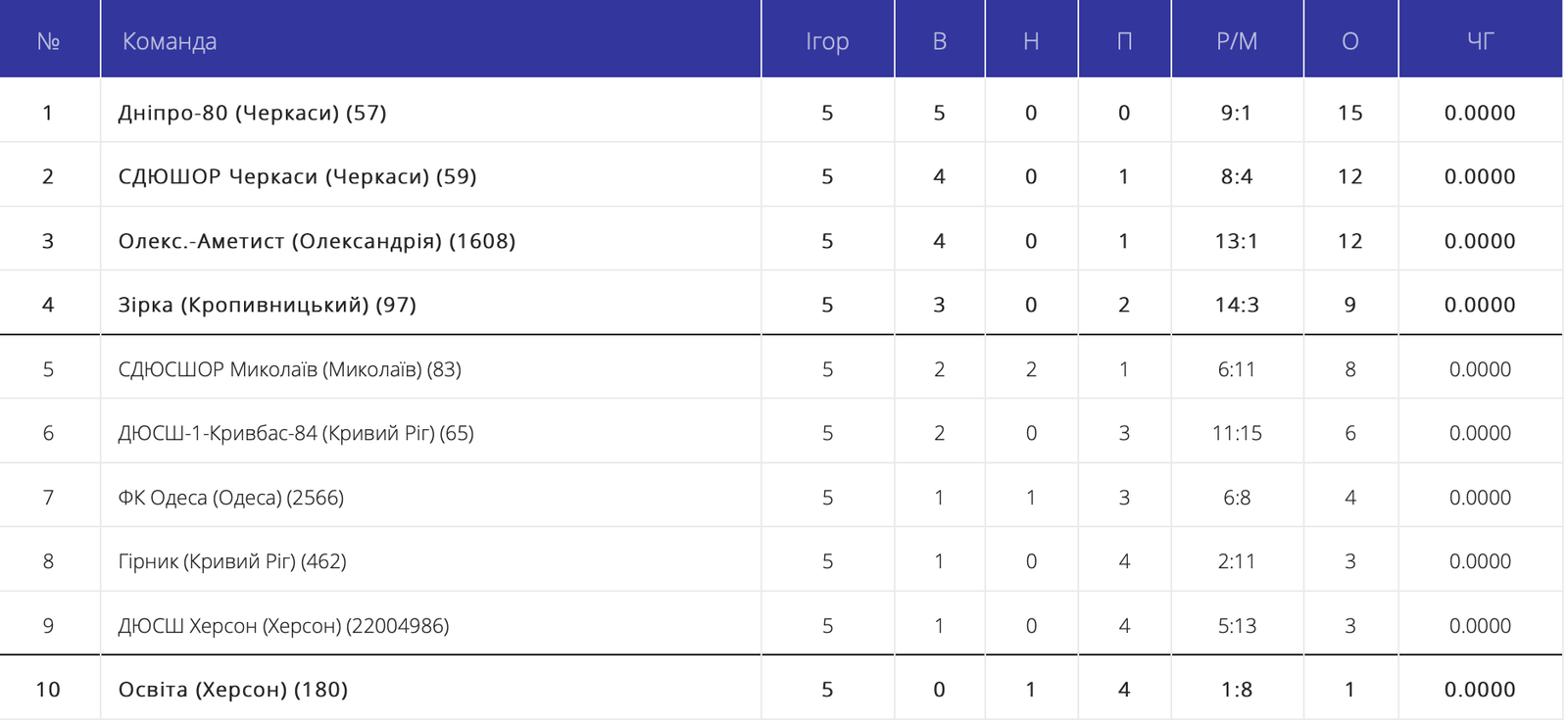Click the ЧГ column header
This screenshot has height=721, width=1568.
tap(1480, 41)
